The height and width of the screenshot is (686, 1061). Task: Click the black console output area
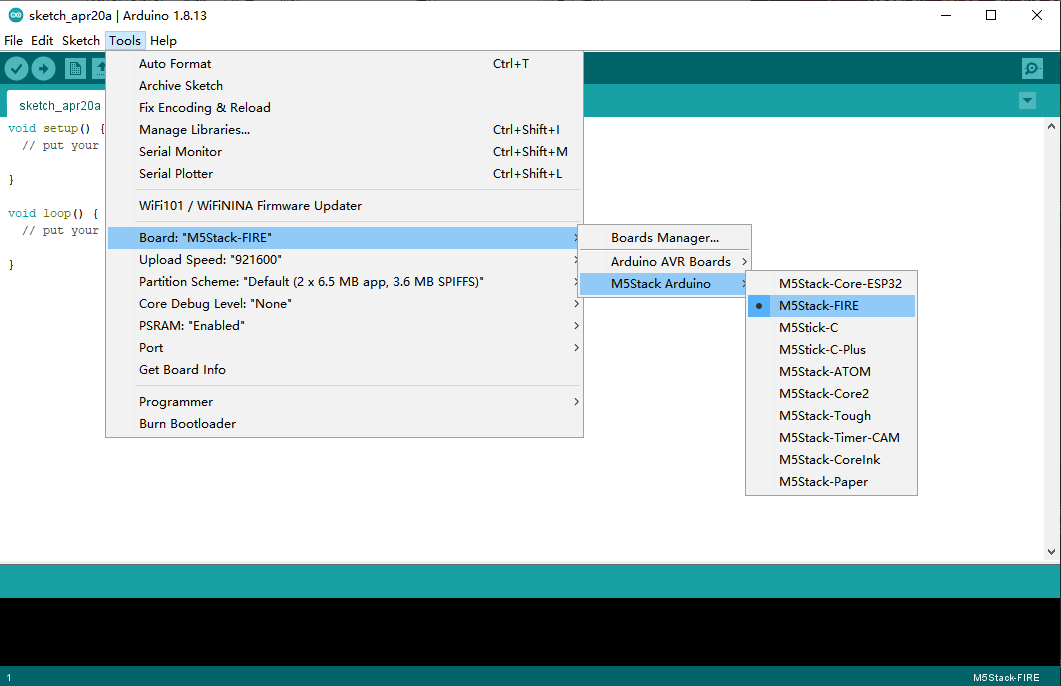click(530, 631)
